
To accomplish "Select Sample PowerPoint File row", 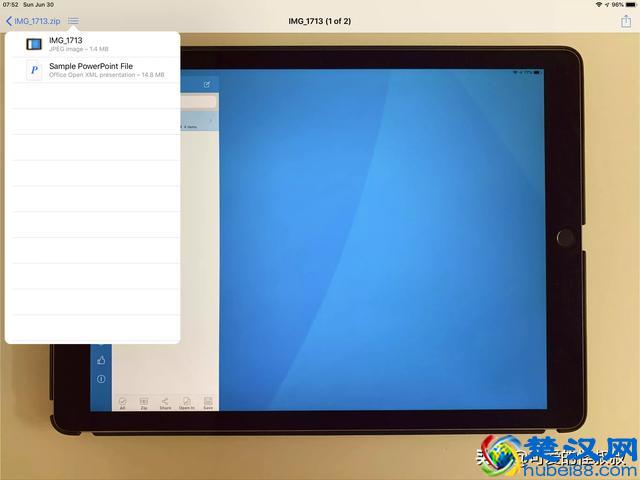I will [93, 70].
